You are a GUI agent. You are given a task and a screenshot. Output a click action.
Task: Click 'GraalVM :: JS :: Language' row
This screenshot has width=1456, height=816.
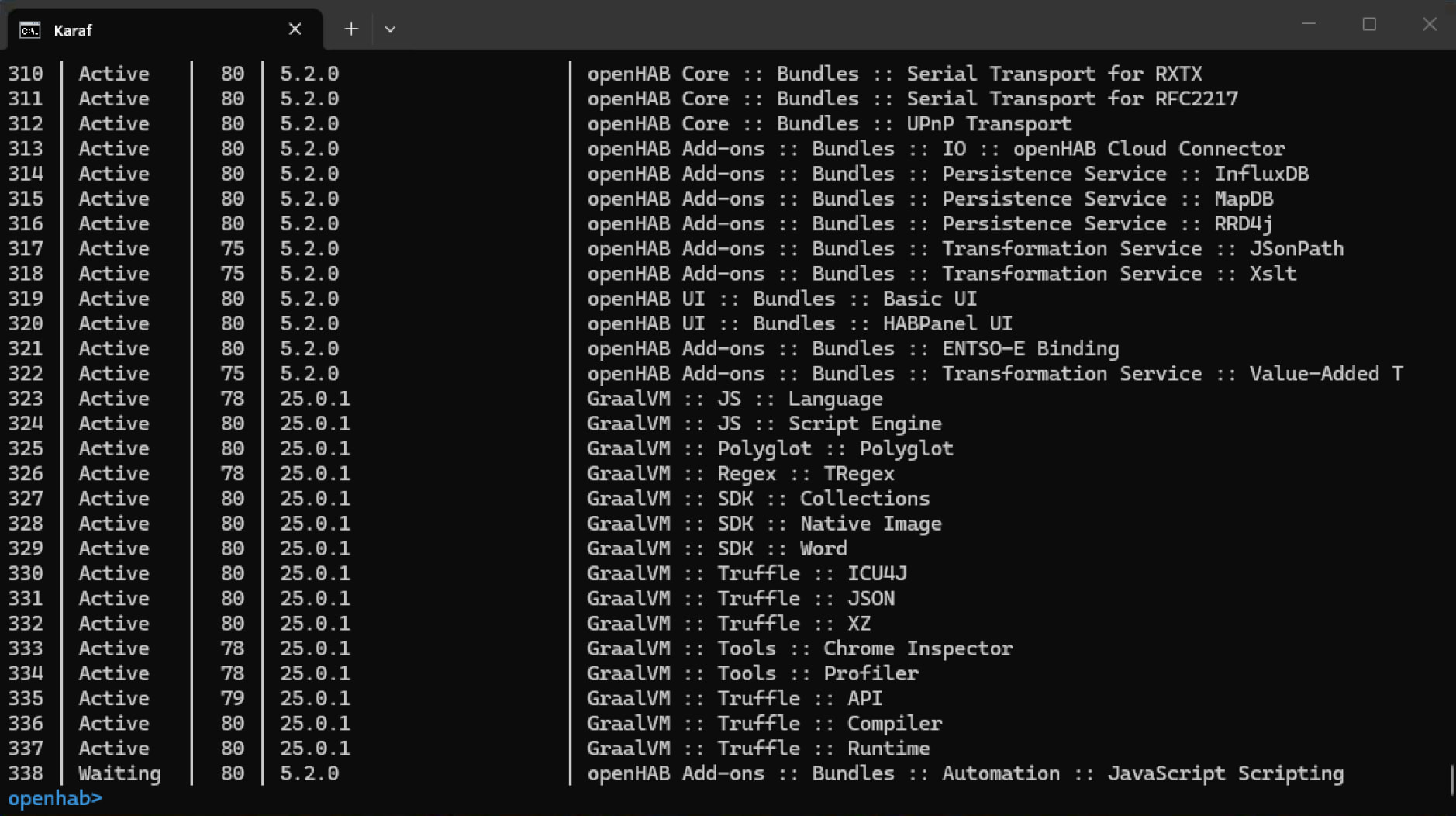(x=735, y=399)
